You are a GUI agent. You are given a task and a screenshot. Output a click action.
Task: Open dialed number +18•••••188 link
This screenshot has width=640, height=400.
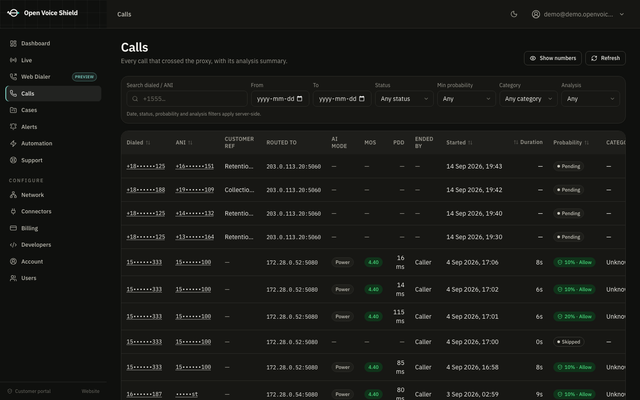[146, 190]
